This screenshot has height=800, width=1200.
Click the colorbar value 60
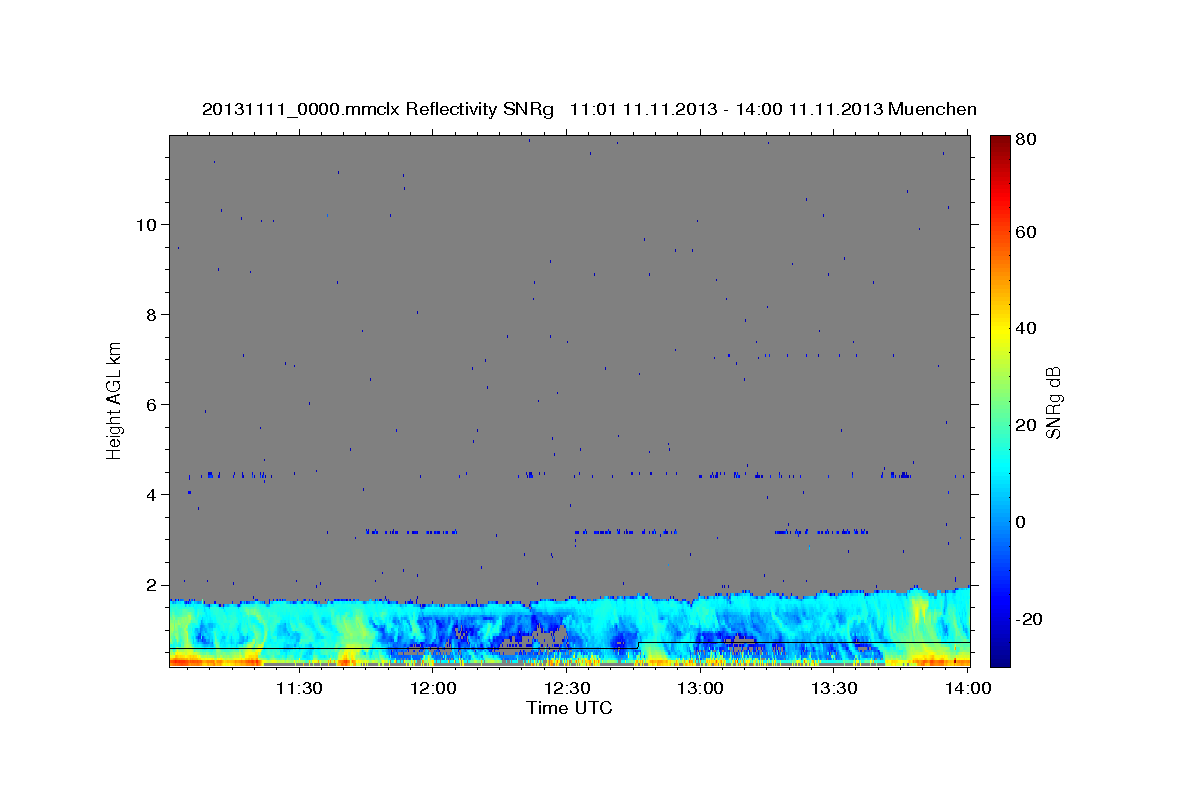click(x=1024, y=232)
